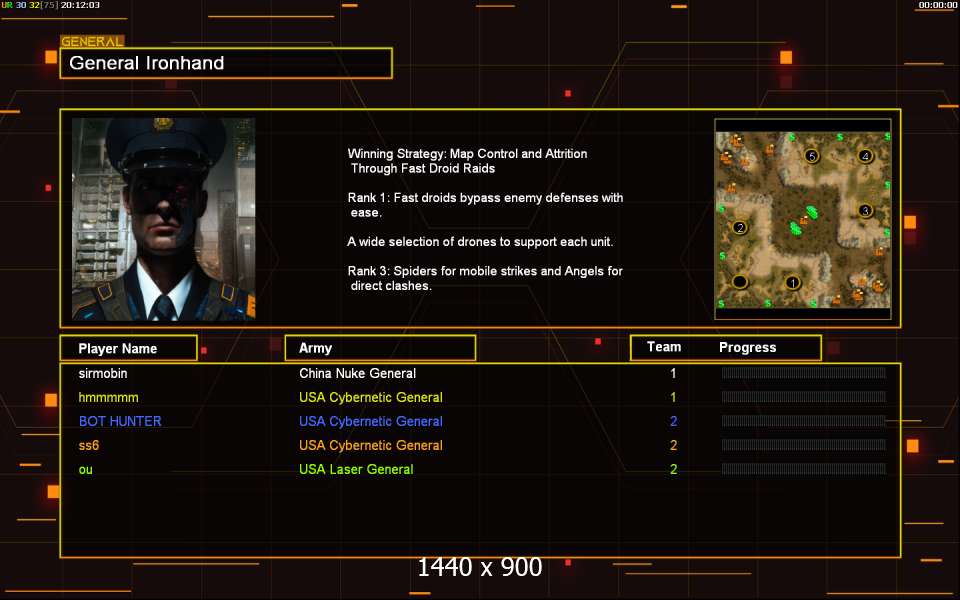960x600 pixels.
Task: Click ou's loading progress bar
Action: [x=803, y=469]
